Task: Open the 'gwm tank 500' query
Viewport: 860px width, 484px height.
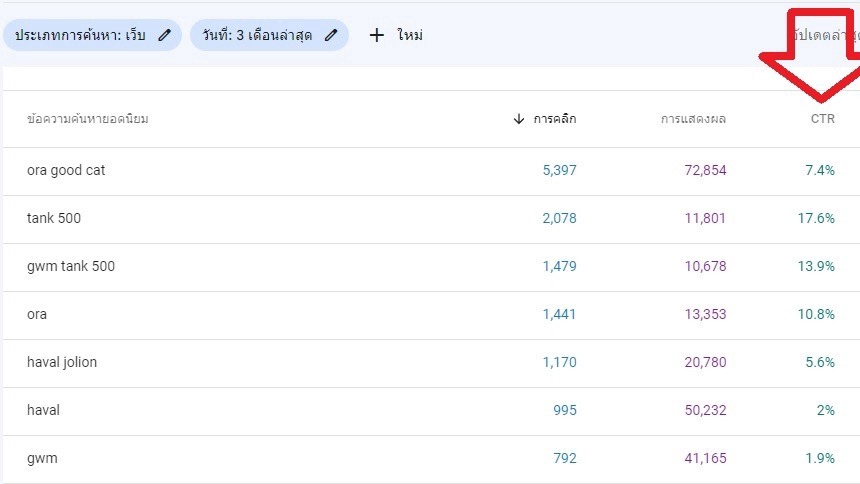Action: 78,266
